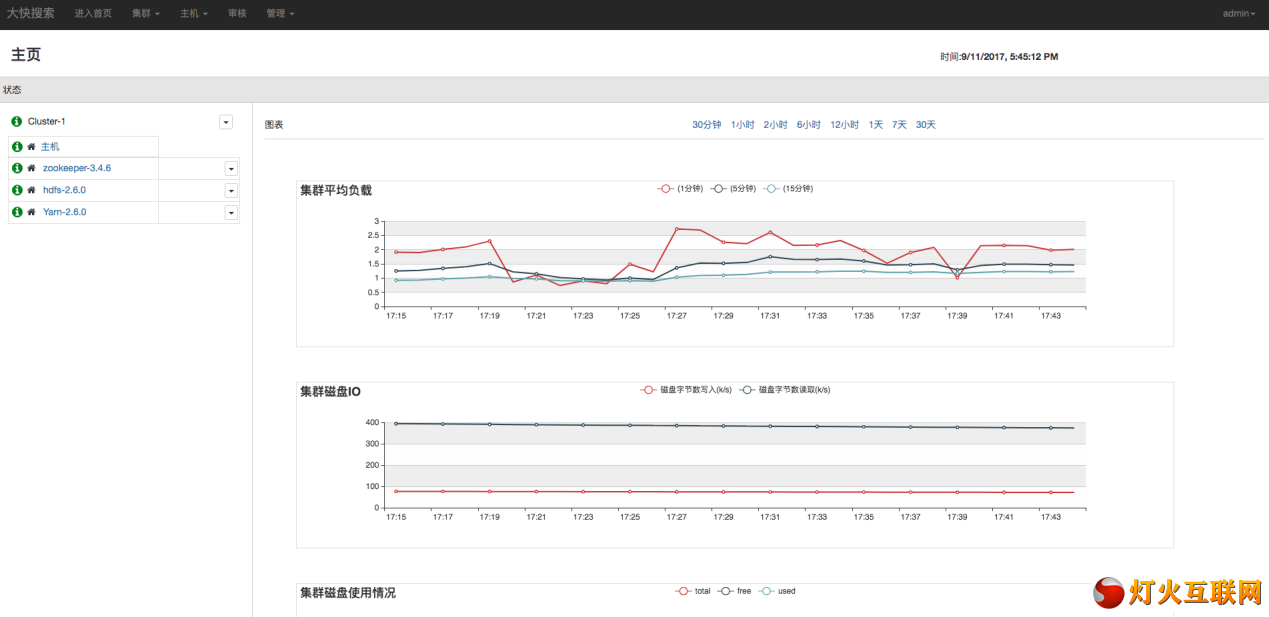Open the admin user menu

coord(1239,14)
